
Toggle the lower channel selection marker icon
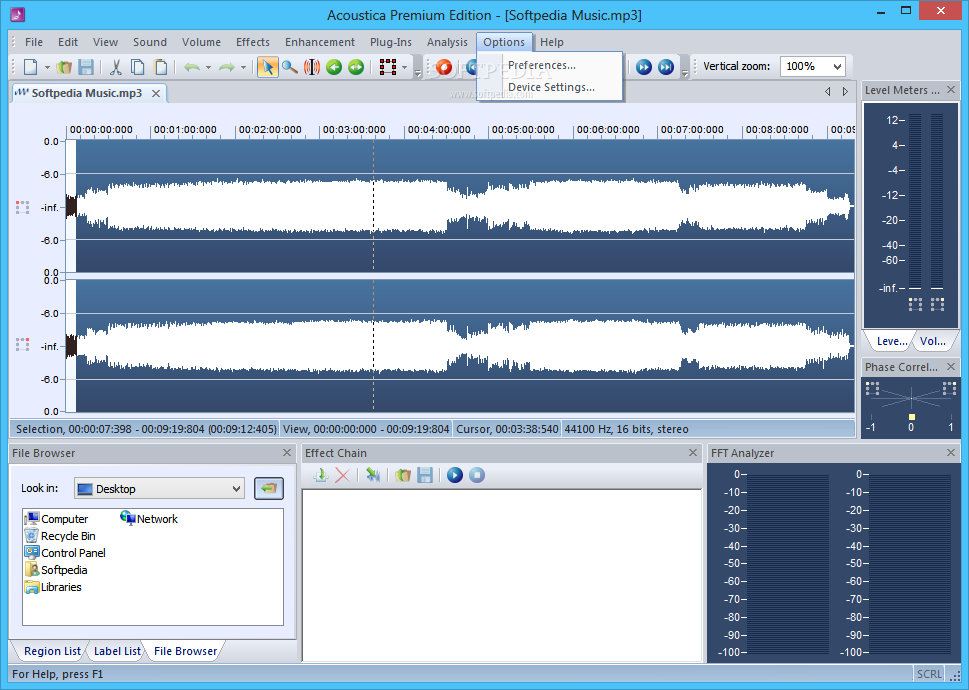click(22, 345)
